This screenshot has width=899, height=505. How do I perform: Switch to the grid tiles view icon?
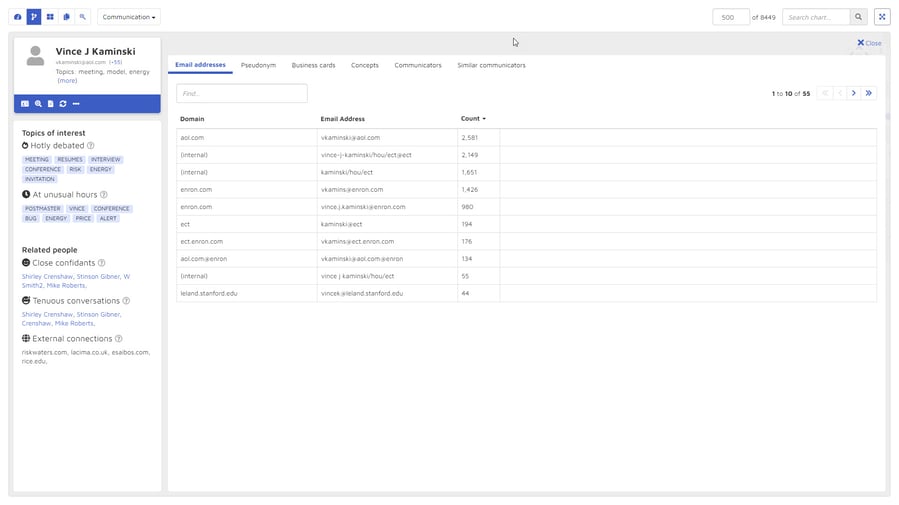(50, 17)
